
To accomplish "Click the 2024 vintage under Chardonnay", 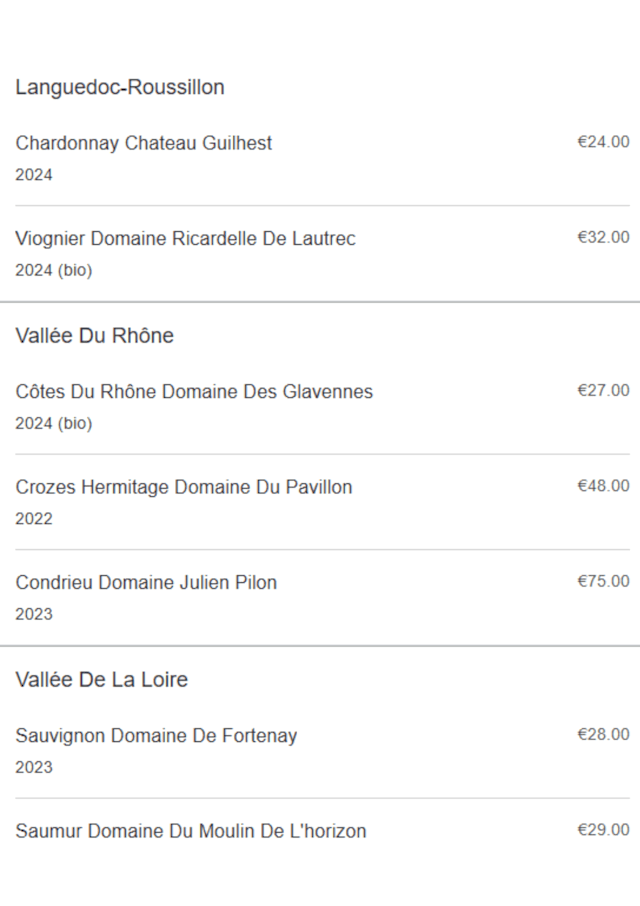I will coord(34,175).
